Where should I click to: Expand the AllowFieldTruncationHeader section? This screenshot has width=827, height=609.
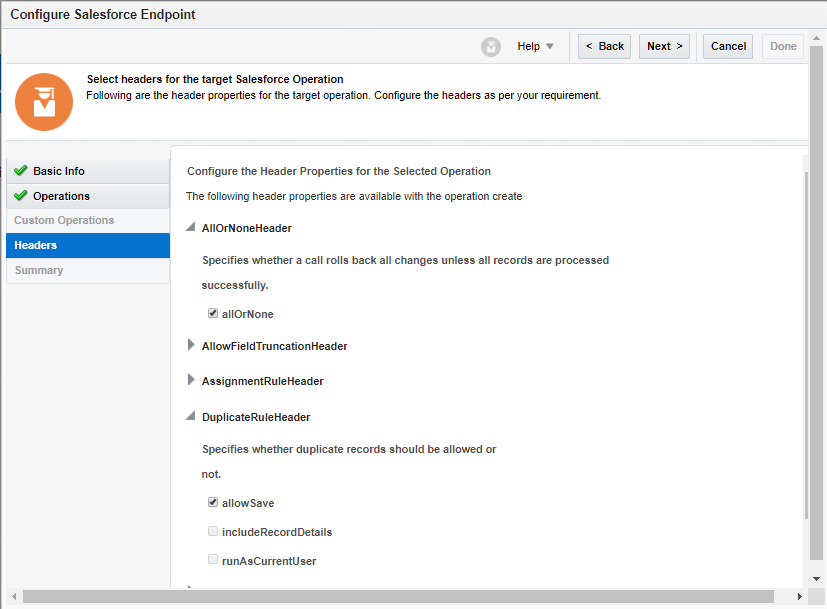[x=191, y=345]
